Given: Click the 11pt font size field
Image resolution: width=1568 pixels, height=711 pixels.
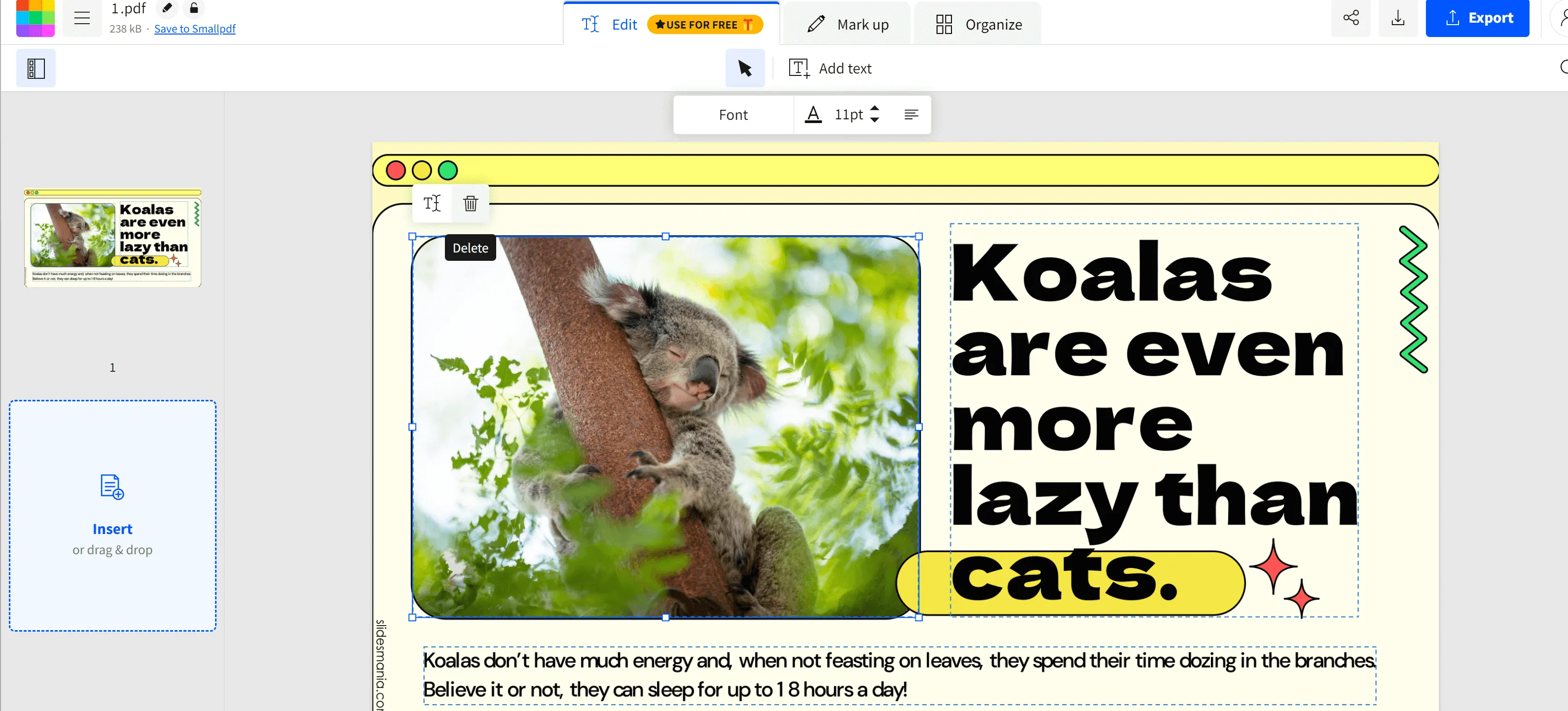Looking at the screenshot, I should [848, 114].
